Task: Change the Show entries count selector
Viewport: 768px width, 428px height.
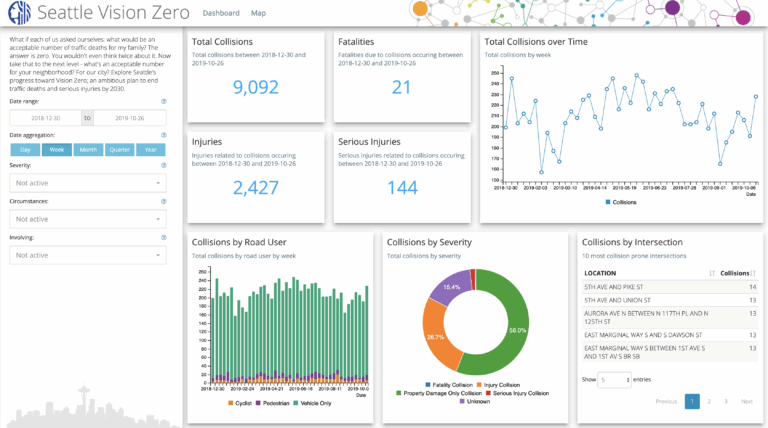Action: tap(614, 380)
